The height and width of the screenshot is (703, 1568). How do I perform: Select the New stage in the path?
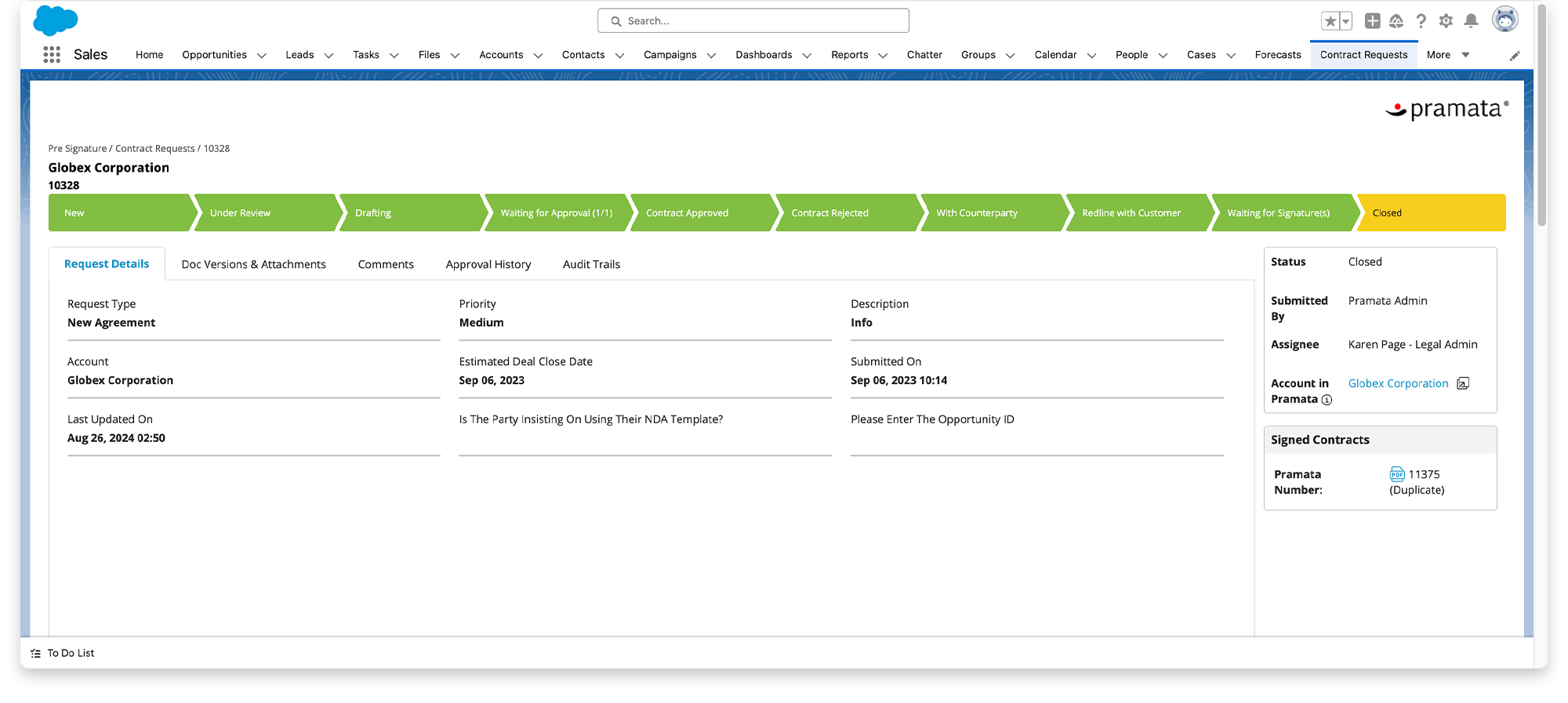[118, 212]
